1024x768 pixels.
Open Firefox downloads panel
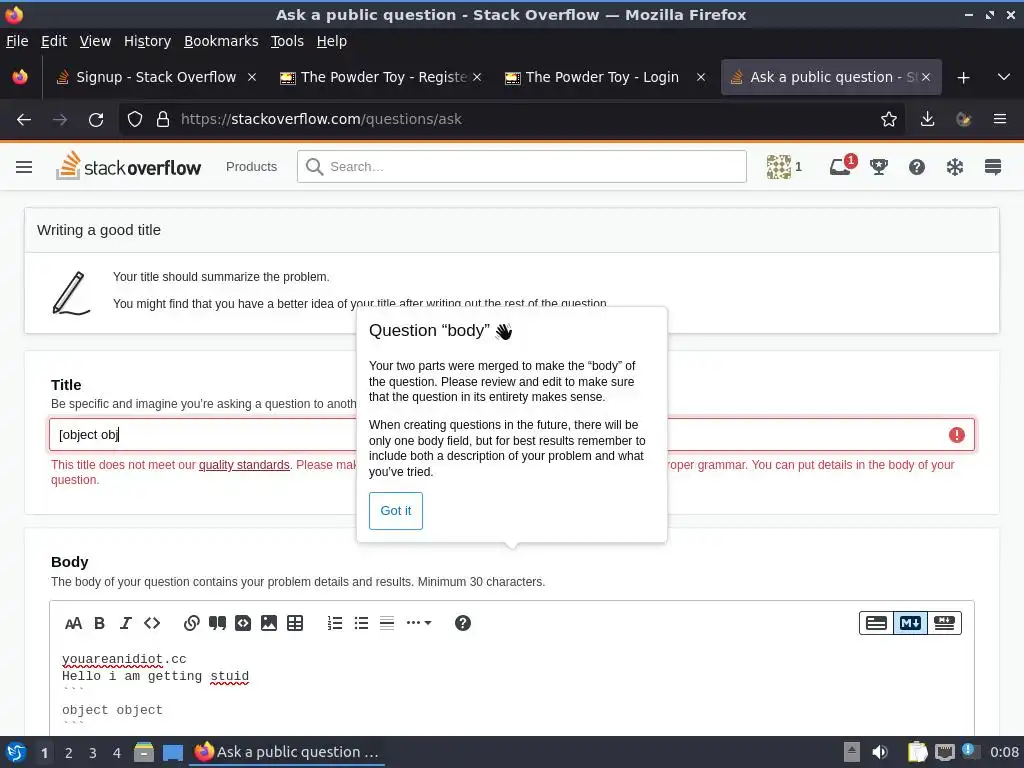[927, 120]
